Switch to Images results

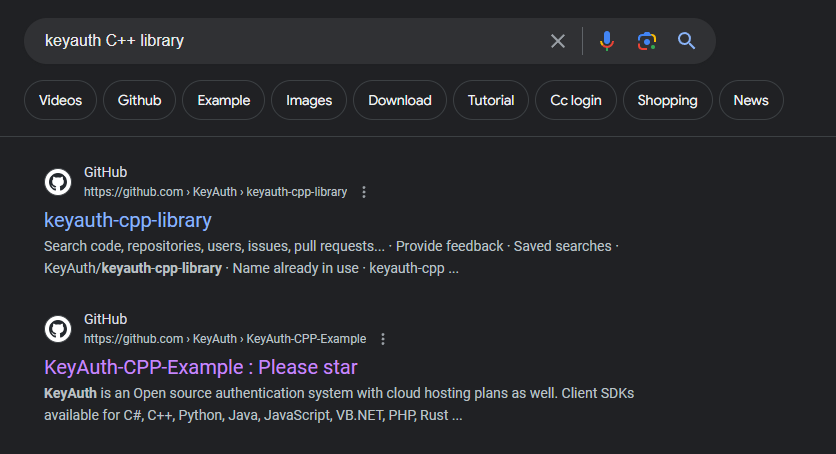[x=309, y=100]
